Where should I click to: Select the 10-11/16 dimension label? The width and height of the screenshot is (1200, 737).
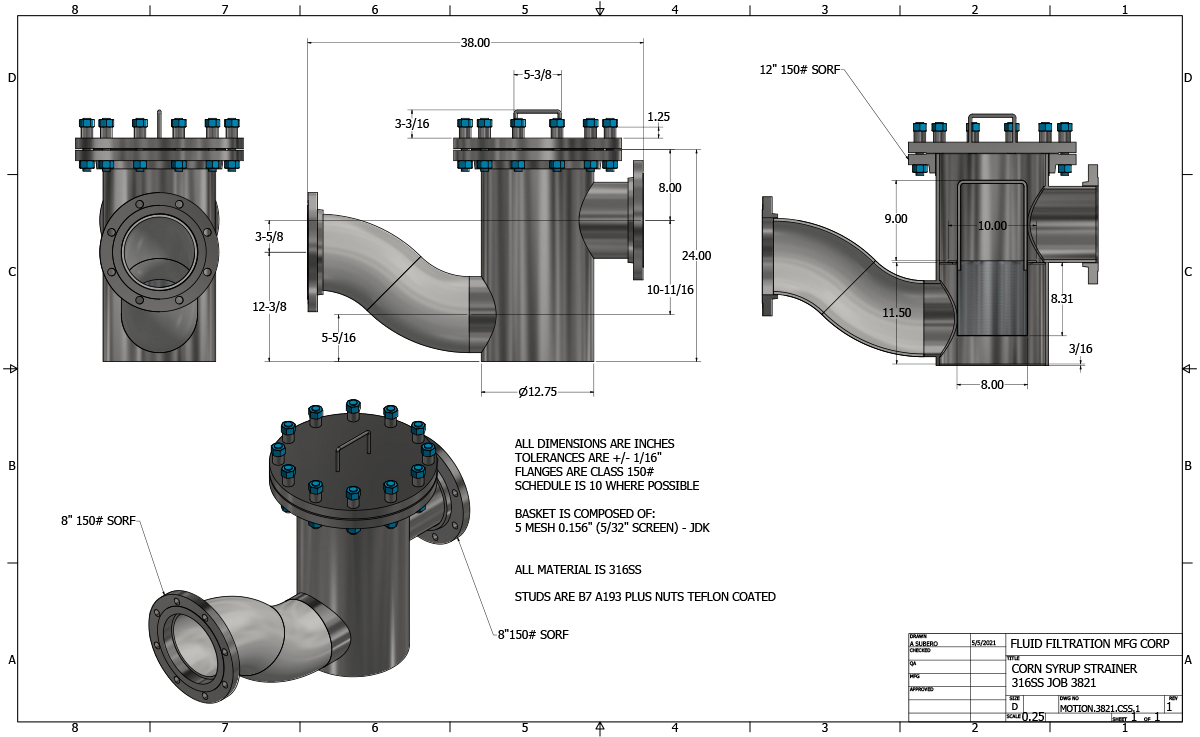671,289
